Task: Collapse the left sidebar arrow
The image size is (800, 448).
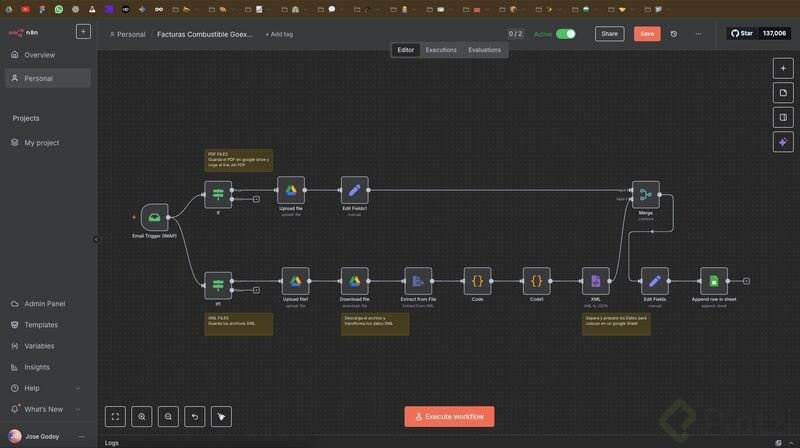Action: [x=96, y=239]
